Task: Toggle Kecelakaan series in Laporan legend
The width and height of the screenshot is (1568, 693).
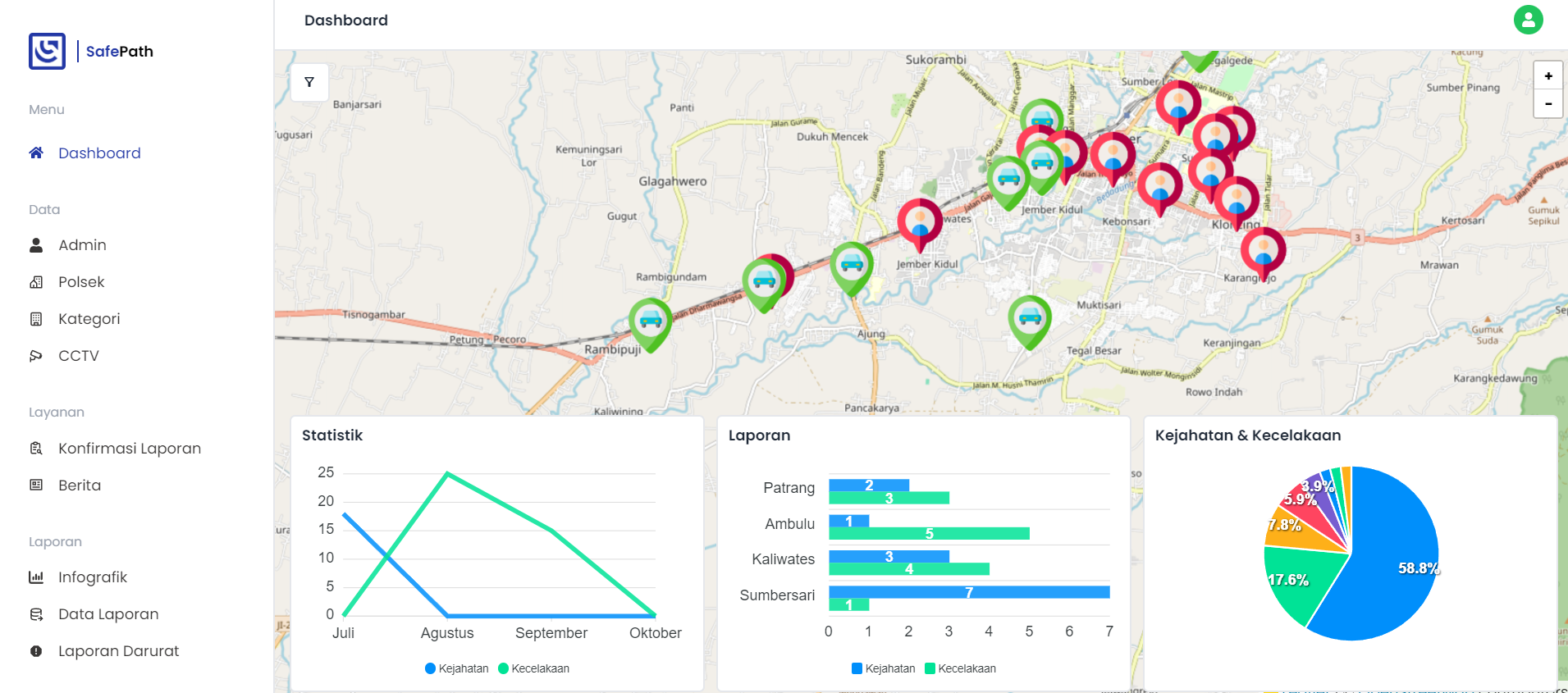Action: point(960,668)
